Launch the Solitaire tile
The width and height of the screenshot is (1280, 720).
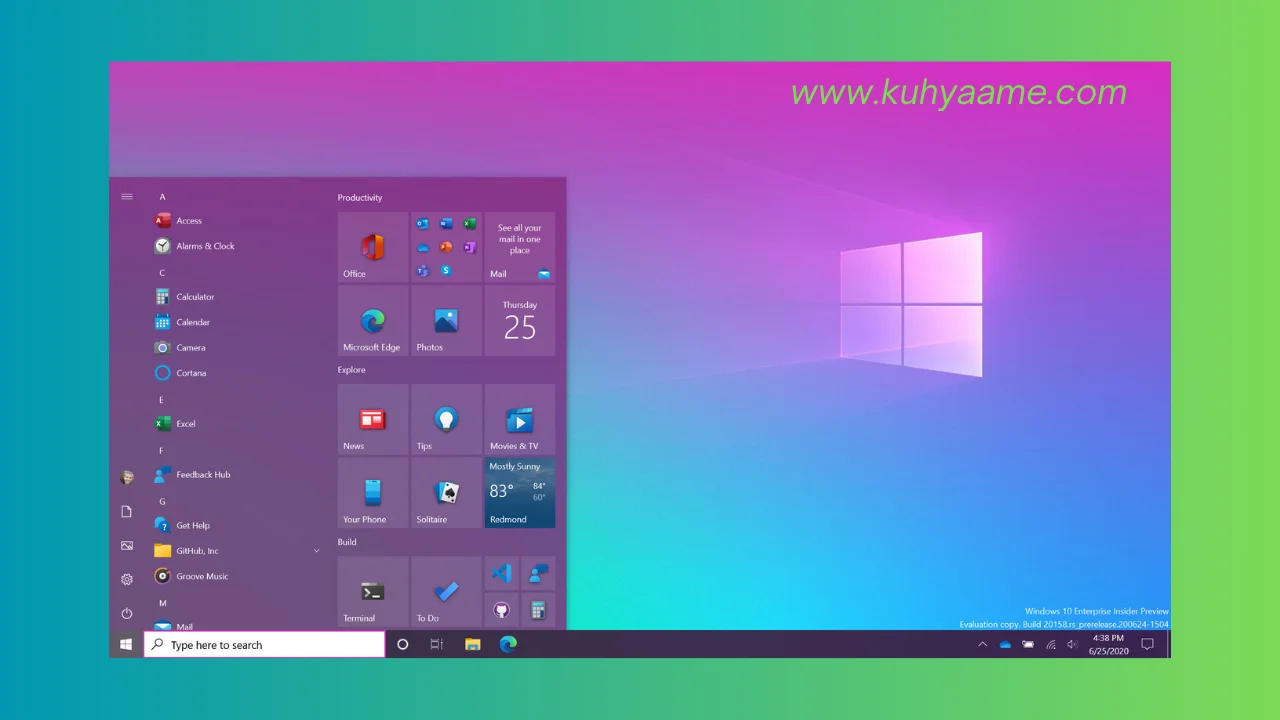coord(446,493)
